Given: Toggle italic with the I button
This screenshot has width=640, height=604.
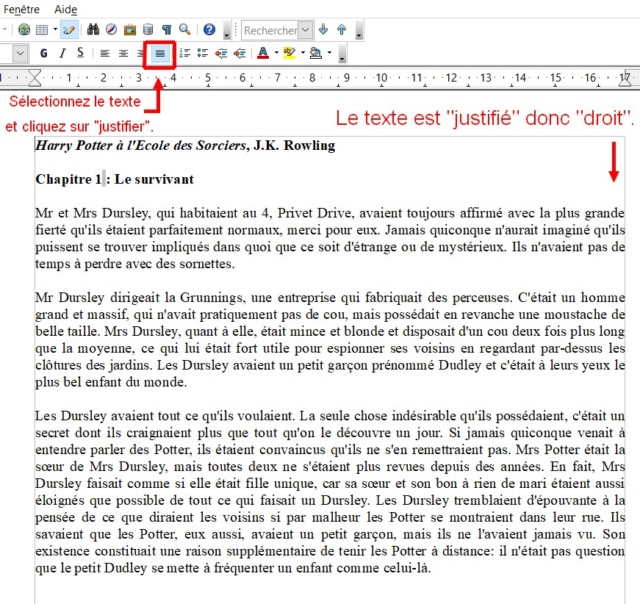Looking at the screenshot, I should pos(62,53).
